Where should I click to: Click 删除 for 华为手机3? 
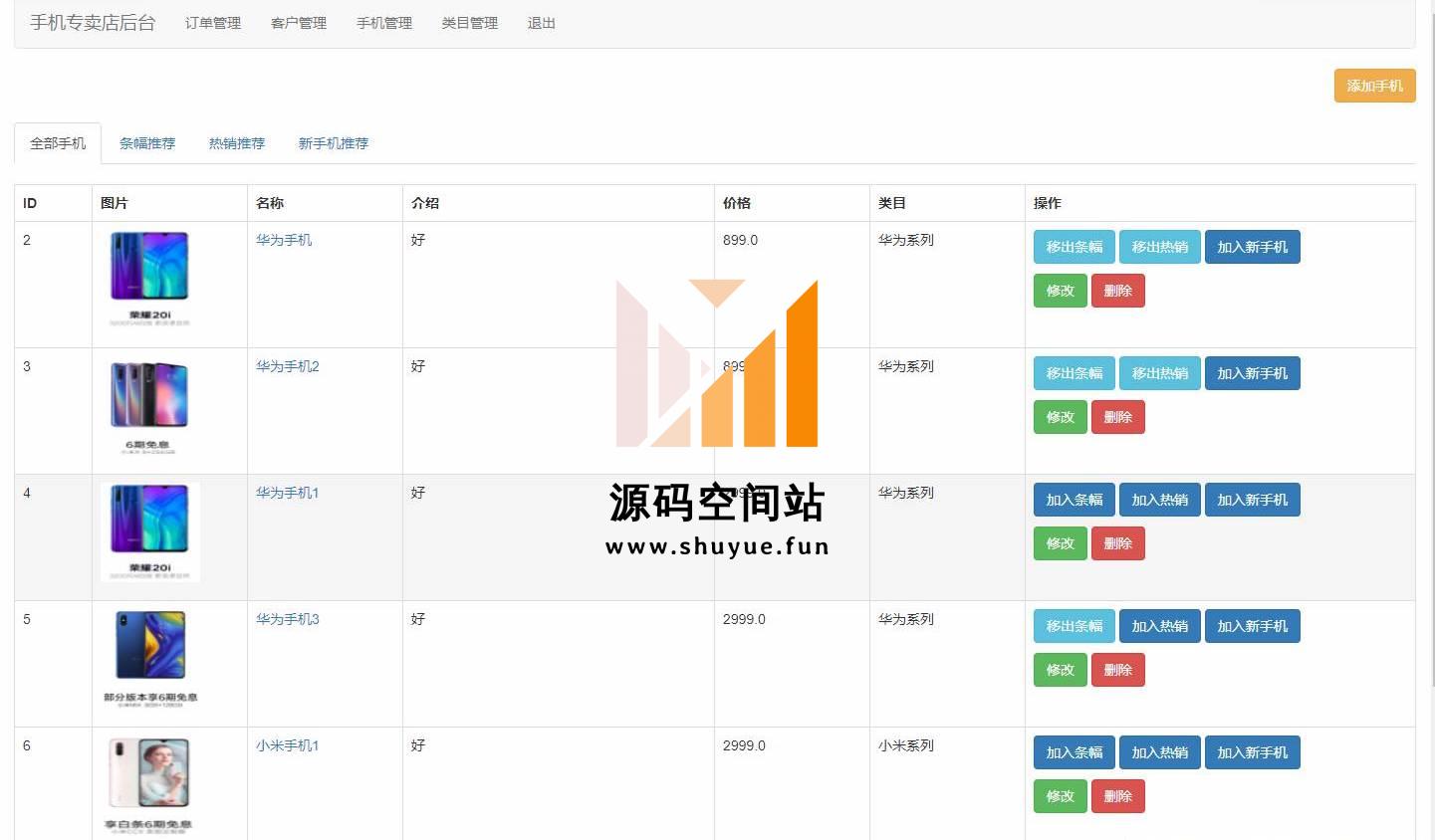click(1117, 670)
